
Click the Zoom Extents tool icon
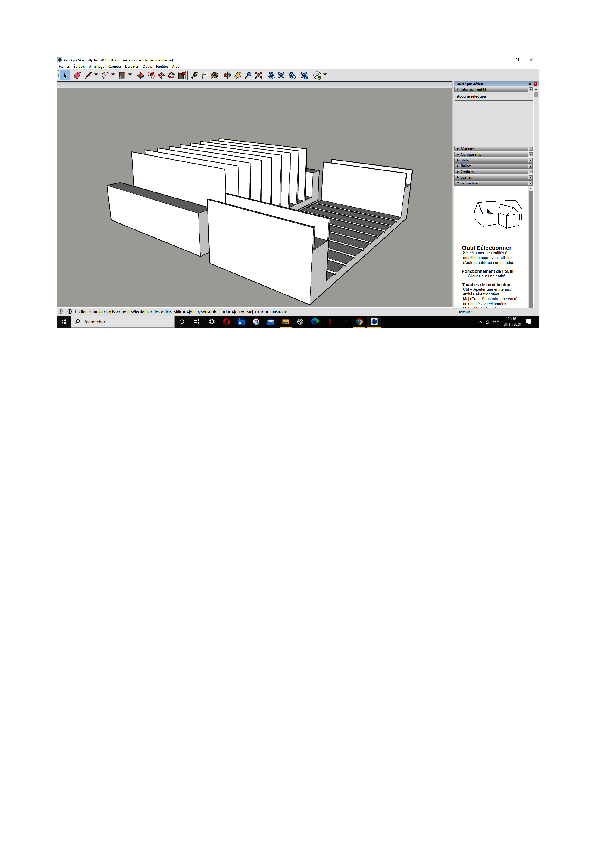click(258, 75)
